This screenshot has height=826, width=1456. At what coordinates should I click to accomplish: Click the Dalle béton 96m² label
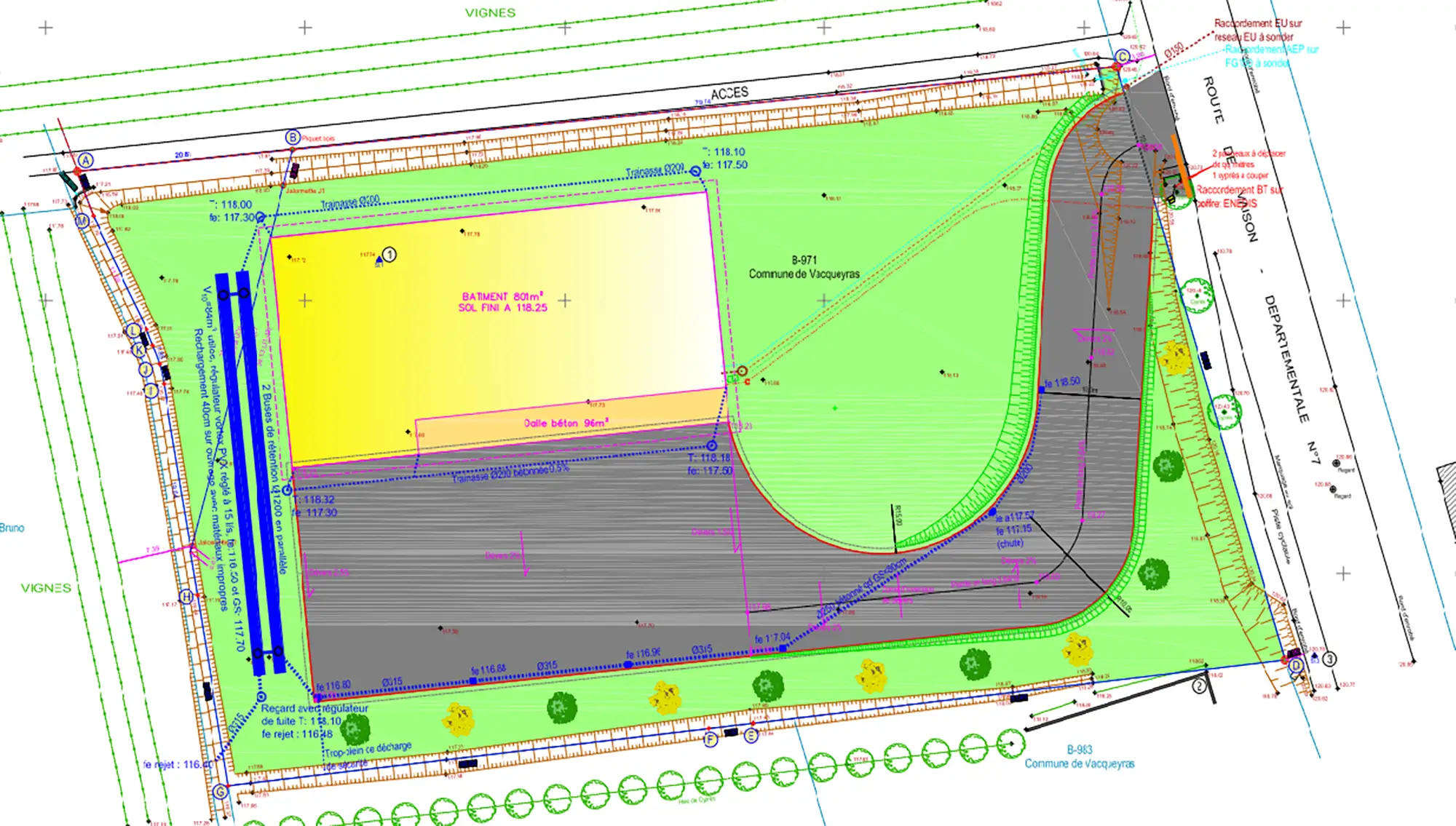pyautogui.click(x=566, y=423)
